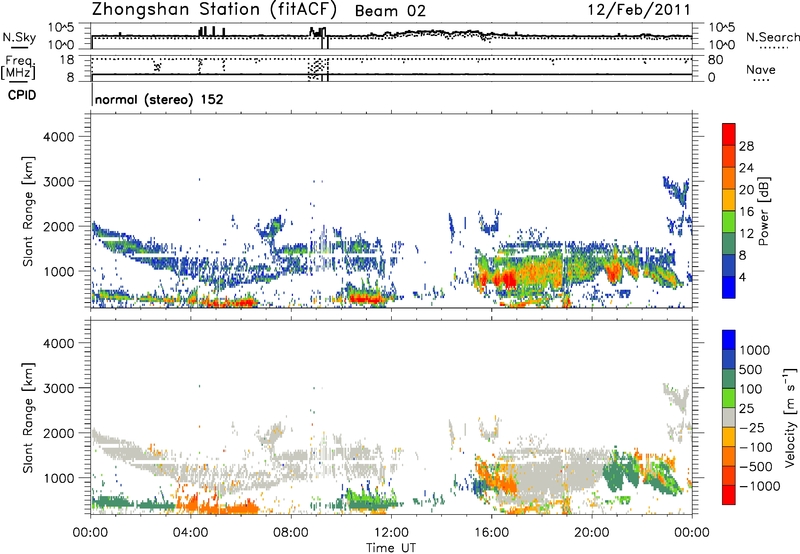Click the red top segment of Power color bar
Viewport: 800px width, 554px height.
click(729, 135)
